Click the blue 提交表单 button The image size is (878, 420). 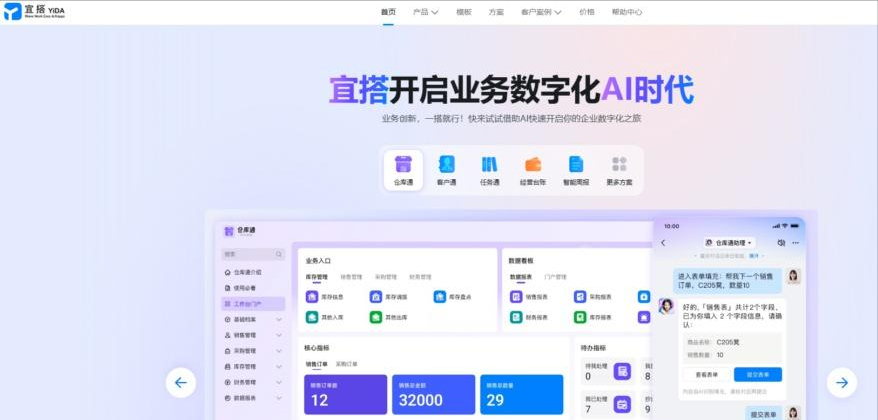[x=758, y=375]
